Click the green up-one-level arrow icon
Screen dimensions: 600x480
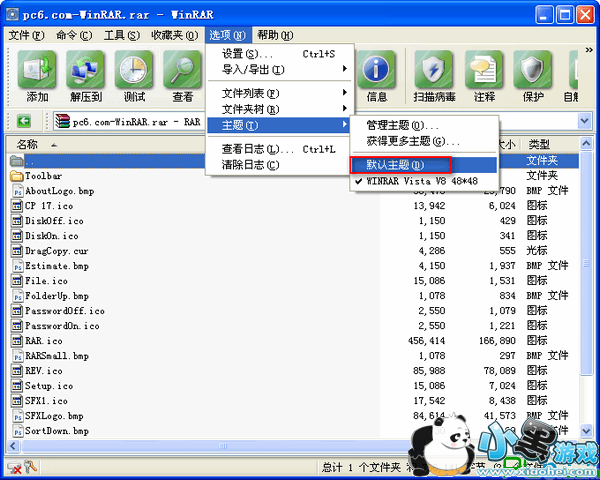(x=24, y=121)
